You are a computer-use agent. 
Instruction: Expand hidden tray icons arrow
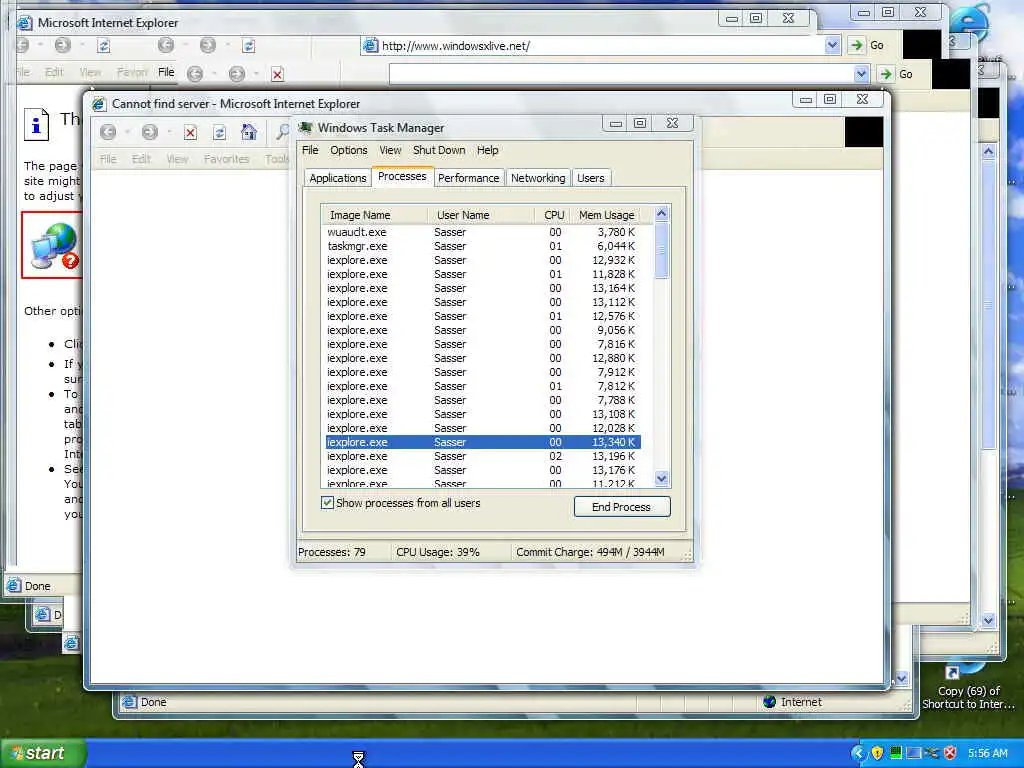[x=859, y=753]
